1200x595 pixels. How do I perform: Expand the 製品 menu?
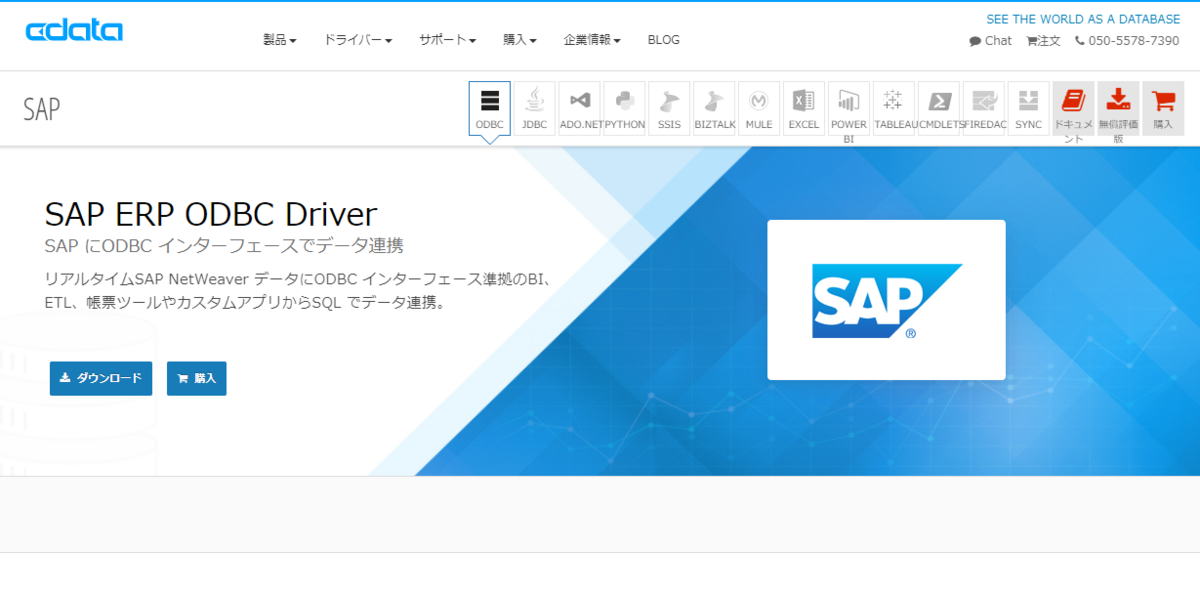pyautogui.click(x=280, y=40)
